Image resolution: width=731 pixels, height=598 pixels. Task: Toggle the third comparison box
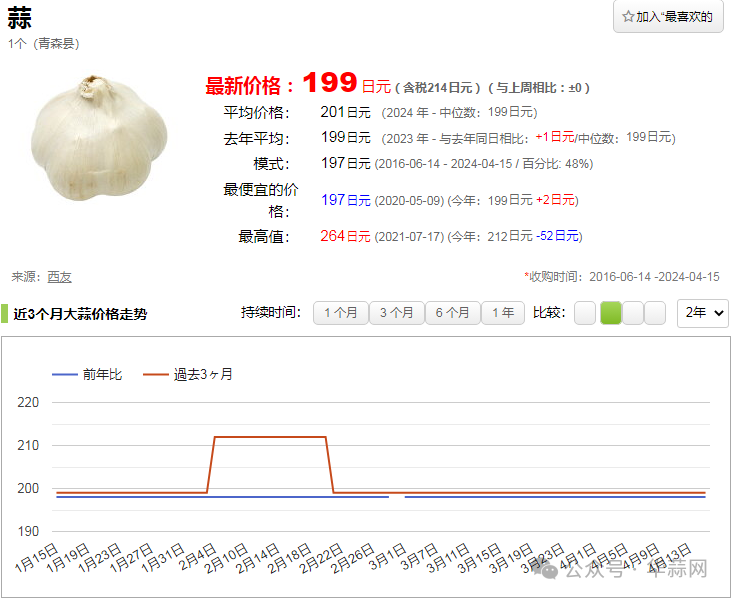(633, 313)
